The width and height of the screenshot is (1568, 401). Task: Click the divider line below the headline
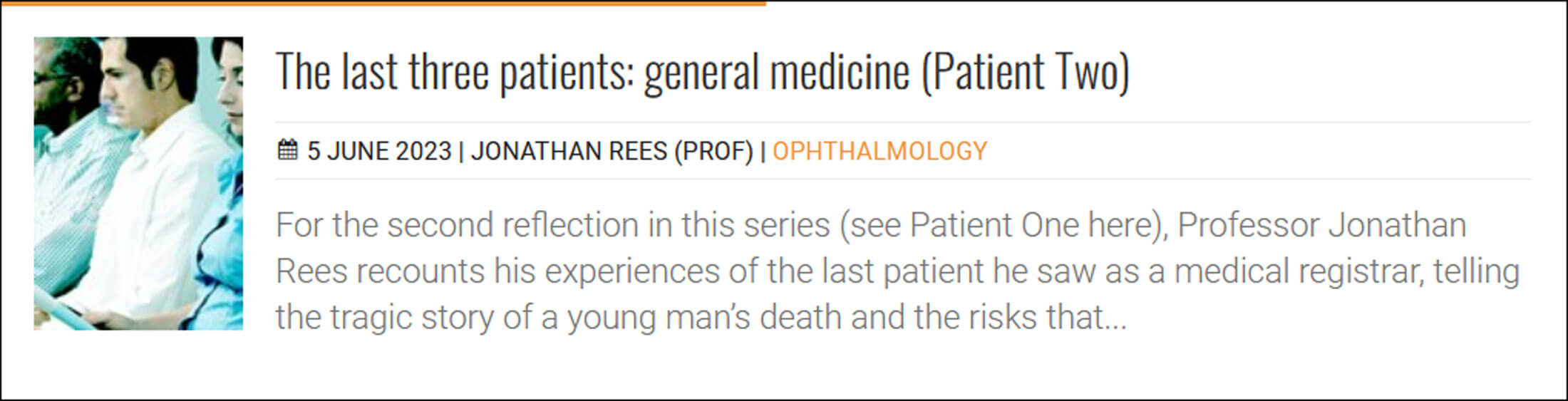(x=902, y=123)
